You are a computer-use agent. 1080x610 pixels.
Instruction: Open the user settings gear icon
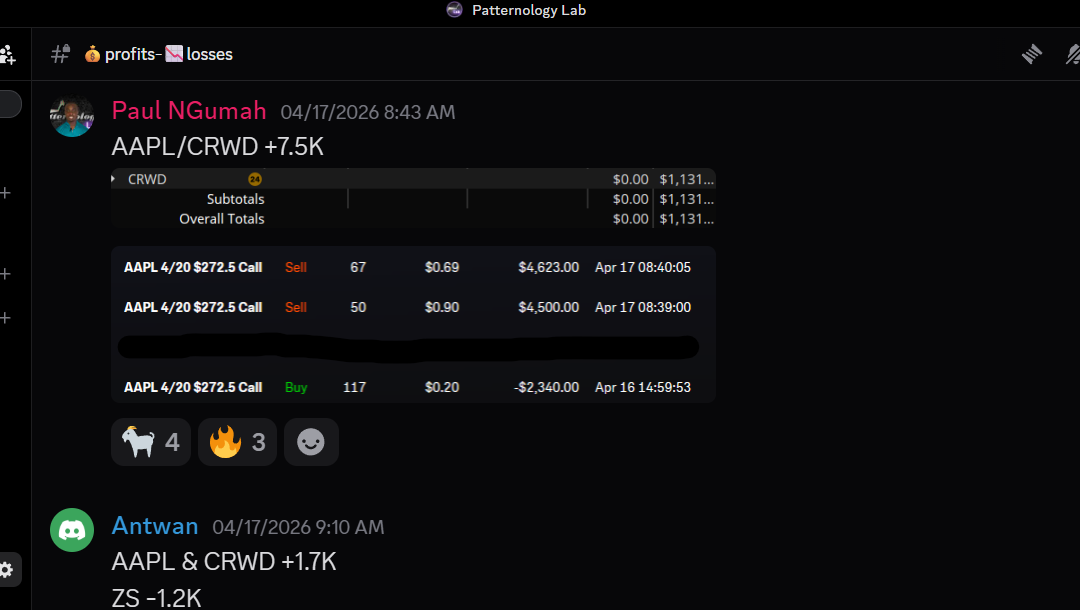[x=6, y=570]
